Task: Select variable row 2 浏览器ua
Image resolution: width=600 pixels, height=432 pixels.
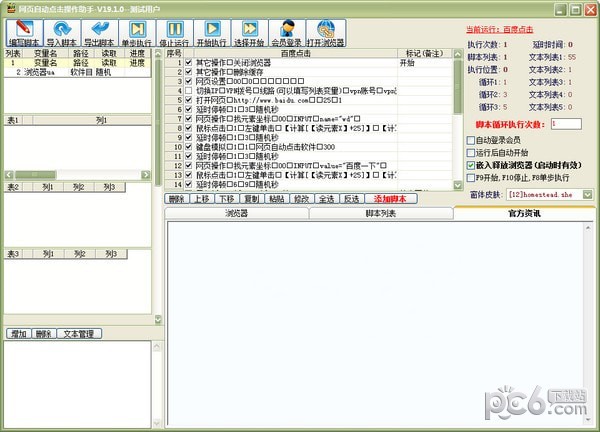Action: pyautogui.click(x=77, y=72)
